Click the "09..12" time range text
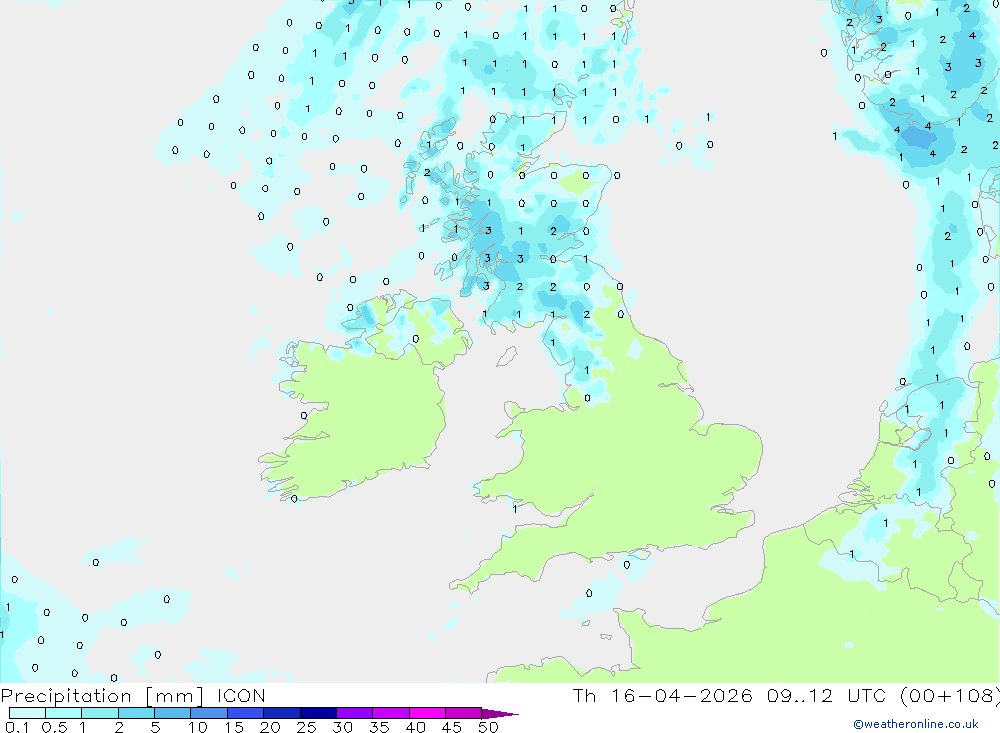 [x=800, y=696]
